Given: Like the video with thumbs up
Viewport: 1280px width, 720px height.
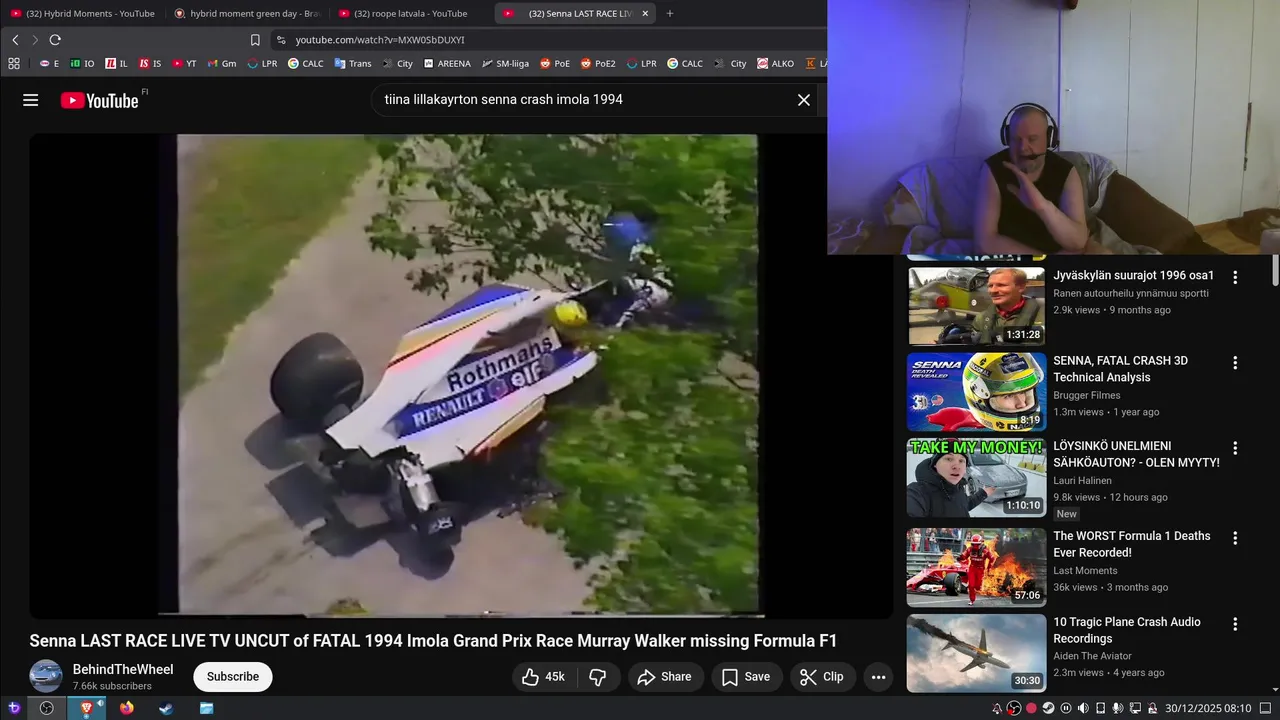Looking at the screenshot, I should pos(545,677).
